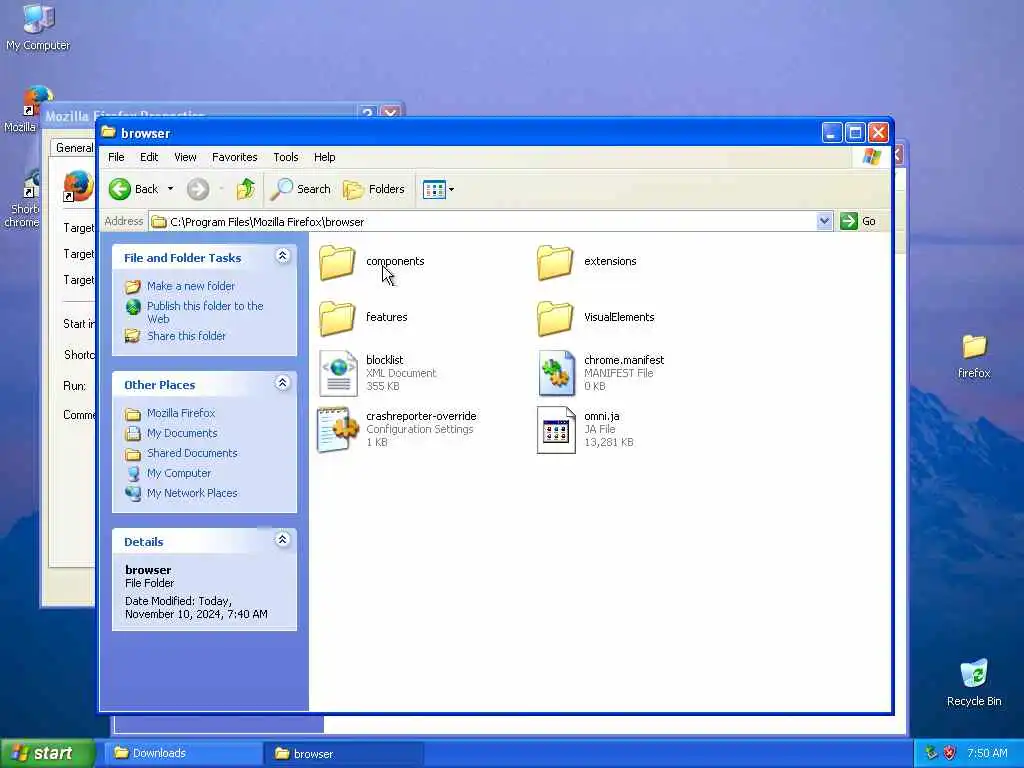The height and width of the screenshot is (768, 1024).
Task: Click the Make a new folder icon
Action: [133, 287]
